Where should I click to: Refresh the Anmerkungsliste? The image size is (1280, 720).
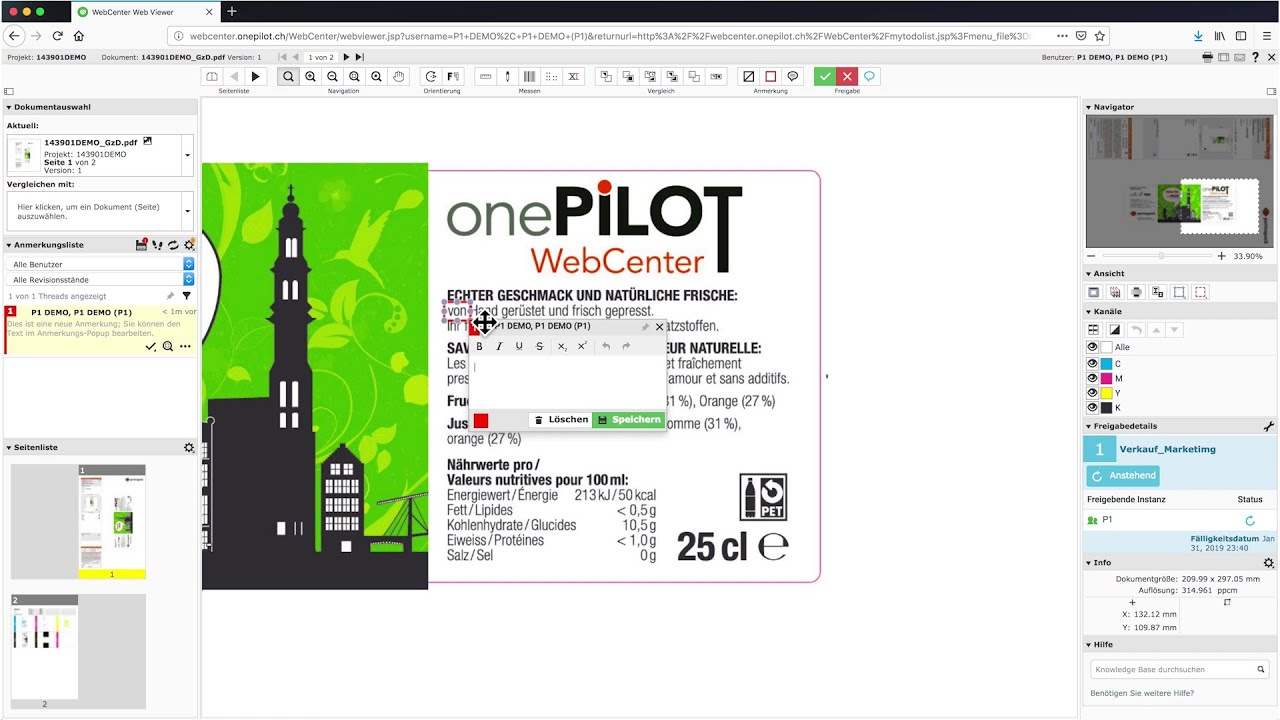(173, 245)
